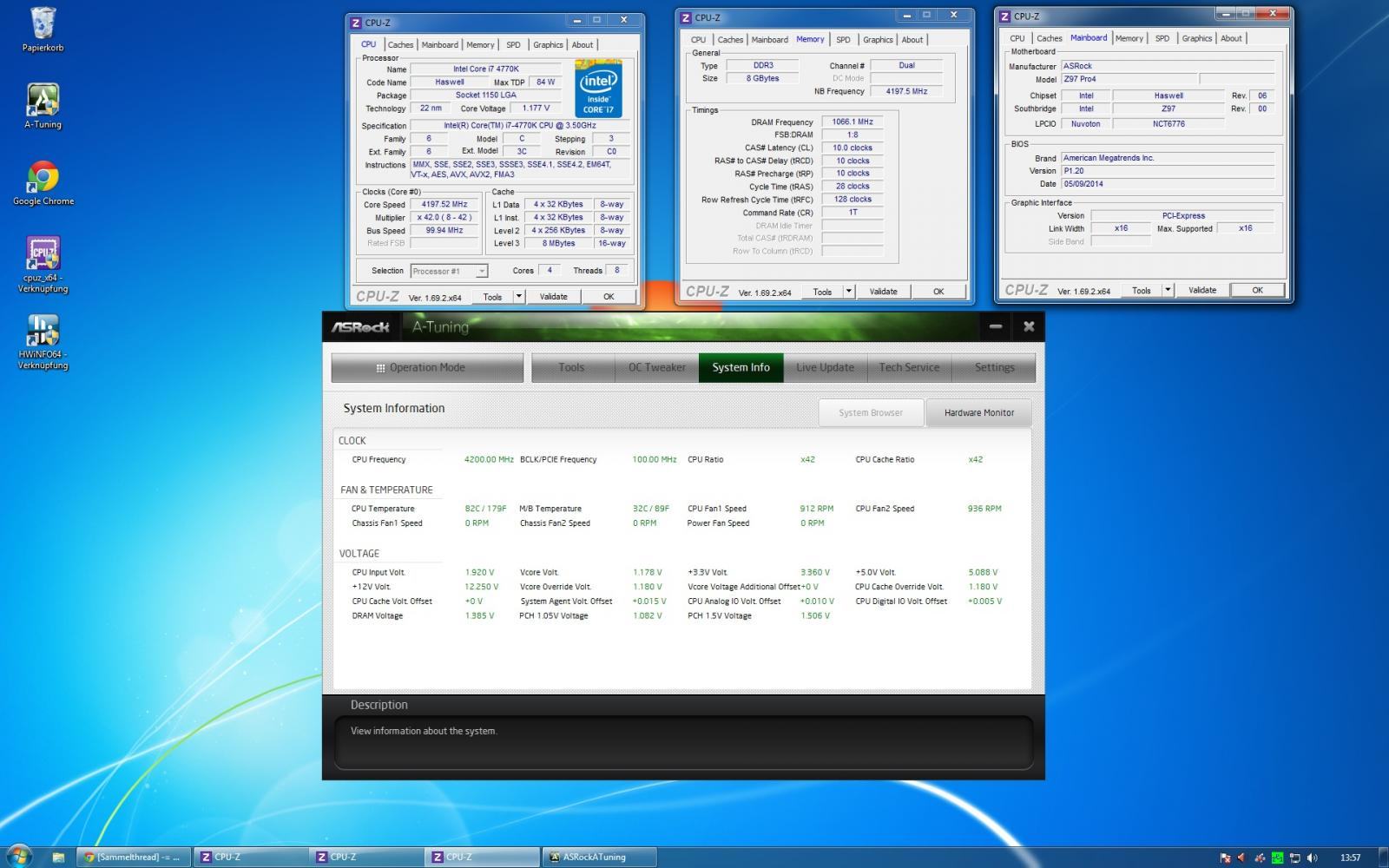Screen dimensions: 1389x868
Task: Close the A-Tuning window
Action: [x=1029, y=326]
